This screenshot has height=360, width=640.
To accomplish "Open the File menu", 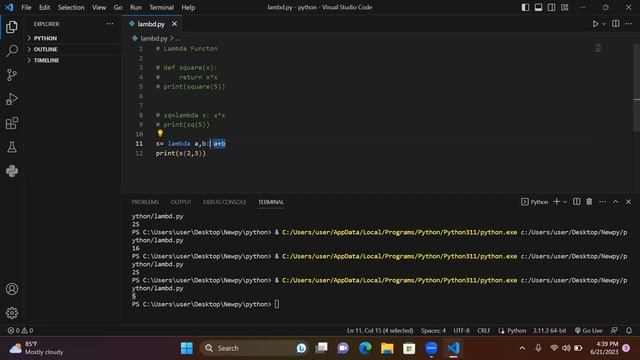I will 26,7.
